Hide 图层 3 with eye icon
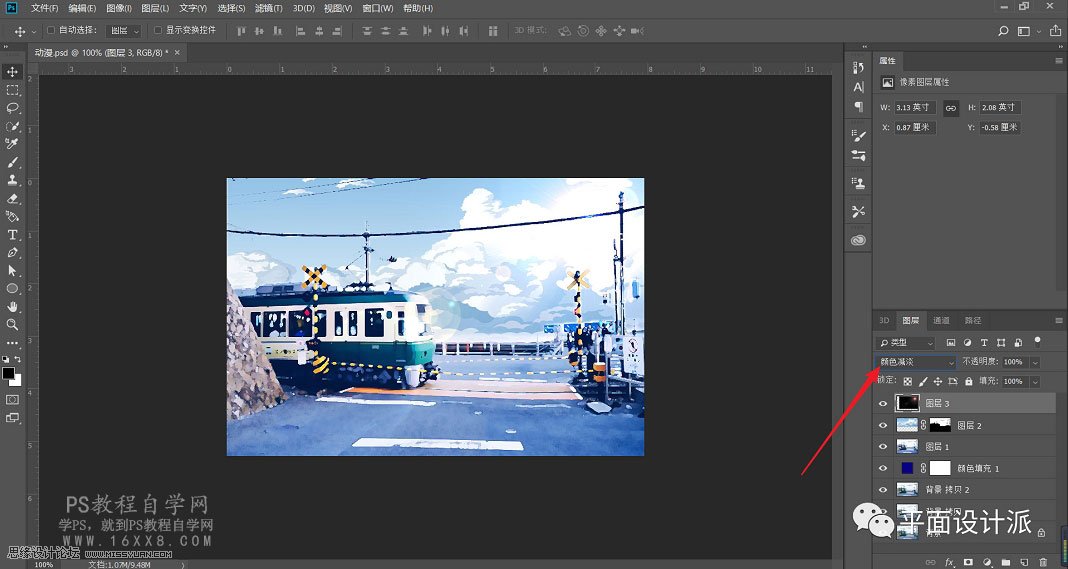The width and height of the screenshot is (1068, 569). click(x=883, y=403)
